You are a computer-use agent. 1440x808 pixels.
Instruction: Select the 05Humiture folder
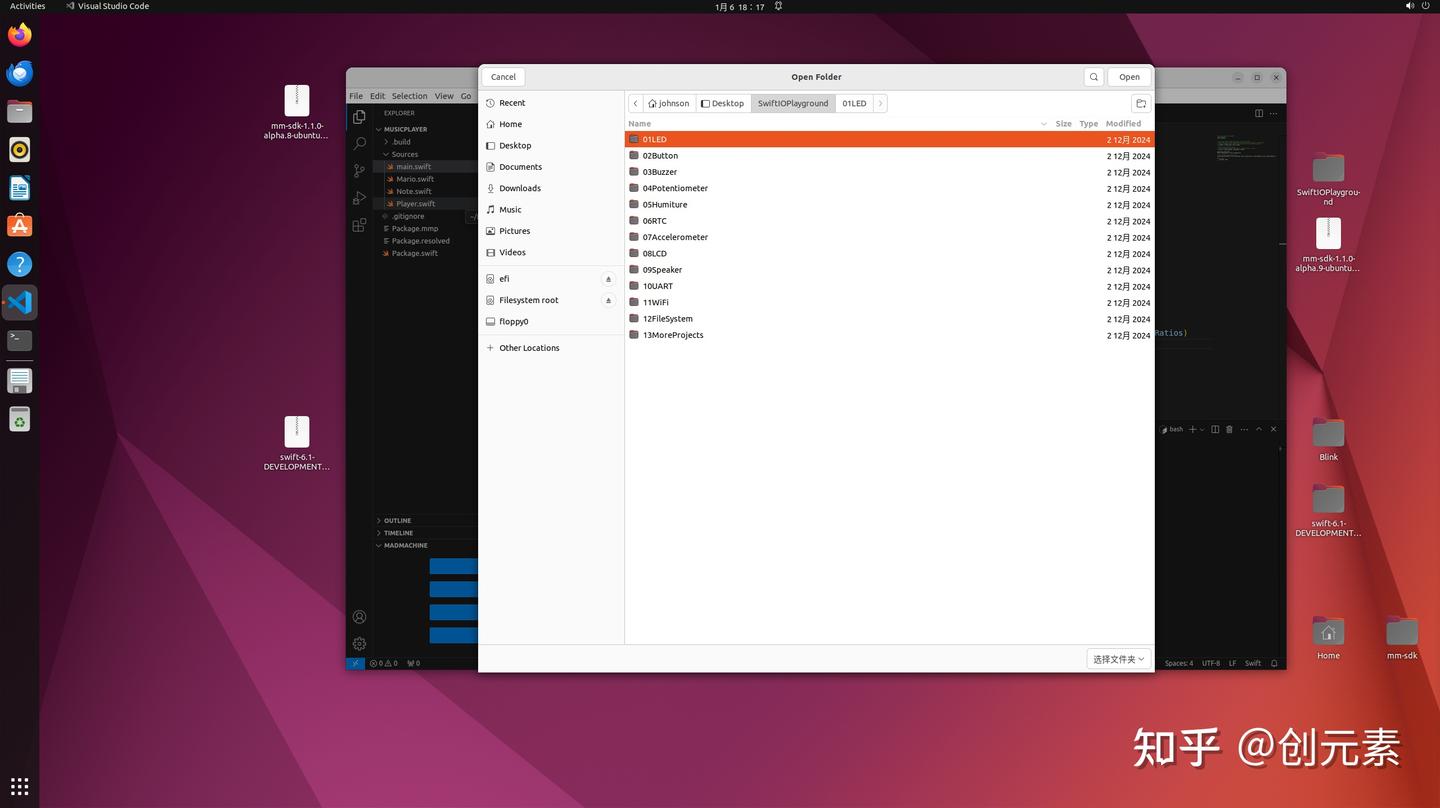[x=889, y=205]
